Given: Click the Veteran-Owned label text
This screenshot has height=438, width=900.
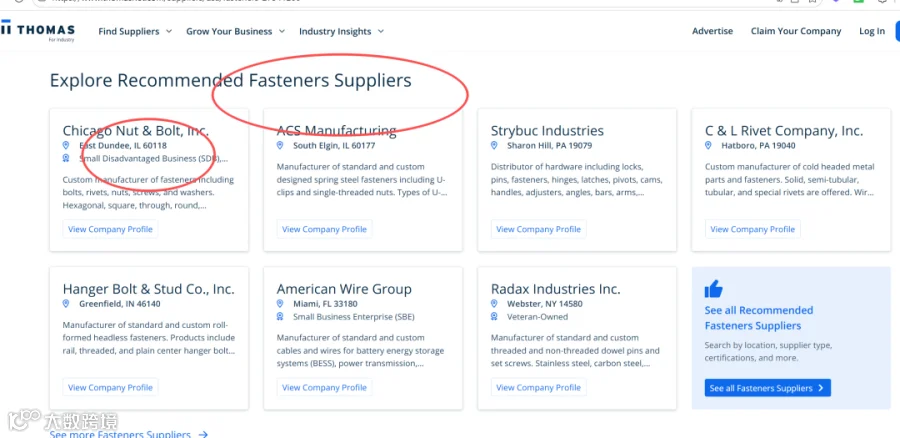Looking at the screenshot, I should click(537, 317).
